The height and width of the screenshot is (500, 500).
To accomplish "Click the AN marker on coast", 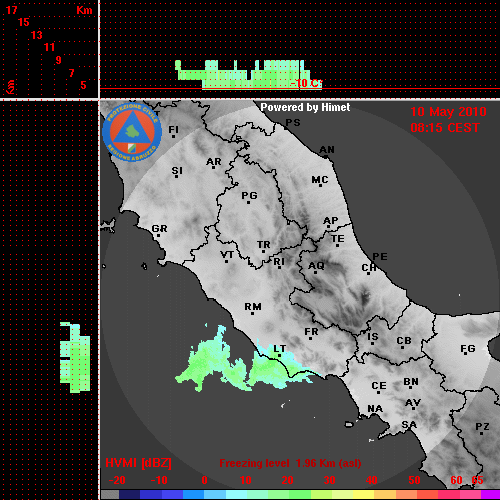I will (327, 150).
